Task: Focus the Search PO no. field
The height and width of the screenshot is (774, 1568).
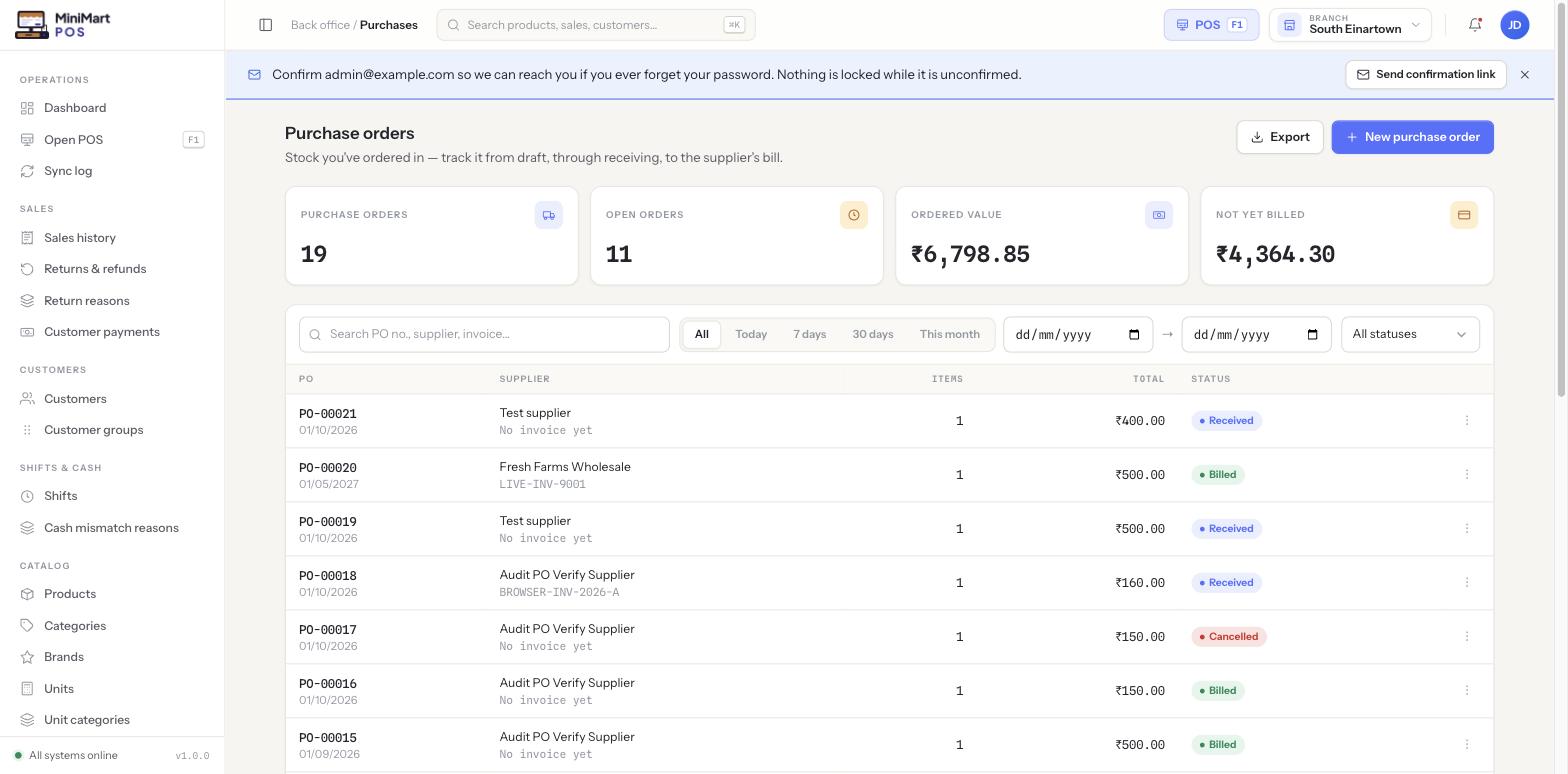Action: point(484,335)
